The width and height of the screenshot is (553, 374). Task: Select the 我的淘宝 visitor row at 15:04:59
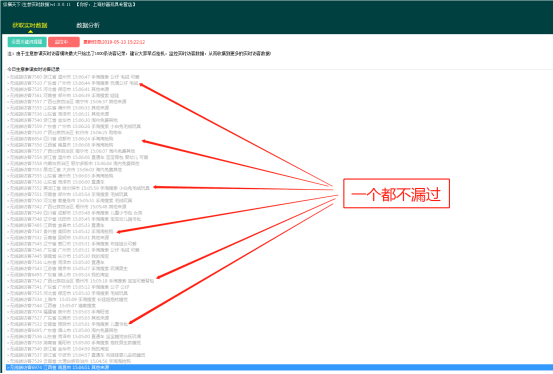[58, 349]
